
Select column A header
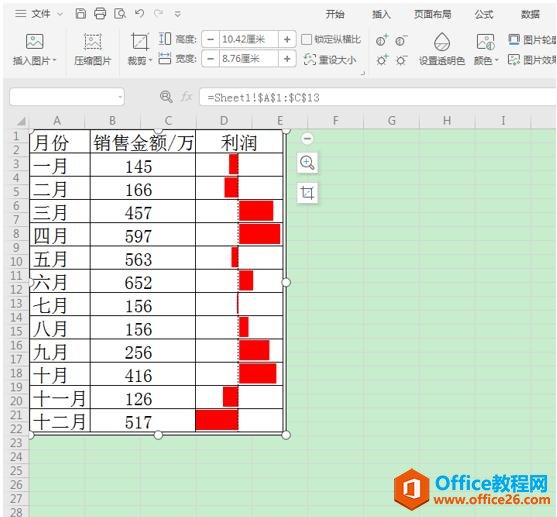(x=57, y=121)
